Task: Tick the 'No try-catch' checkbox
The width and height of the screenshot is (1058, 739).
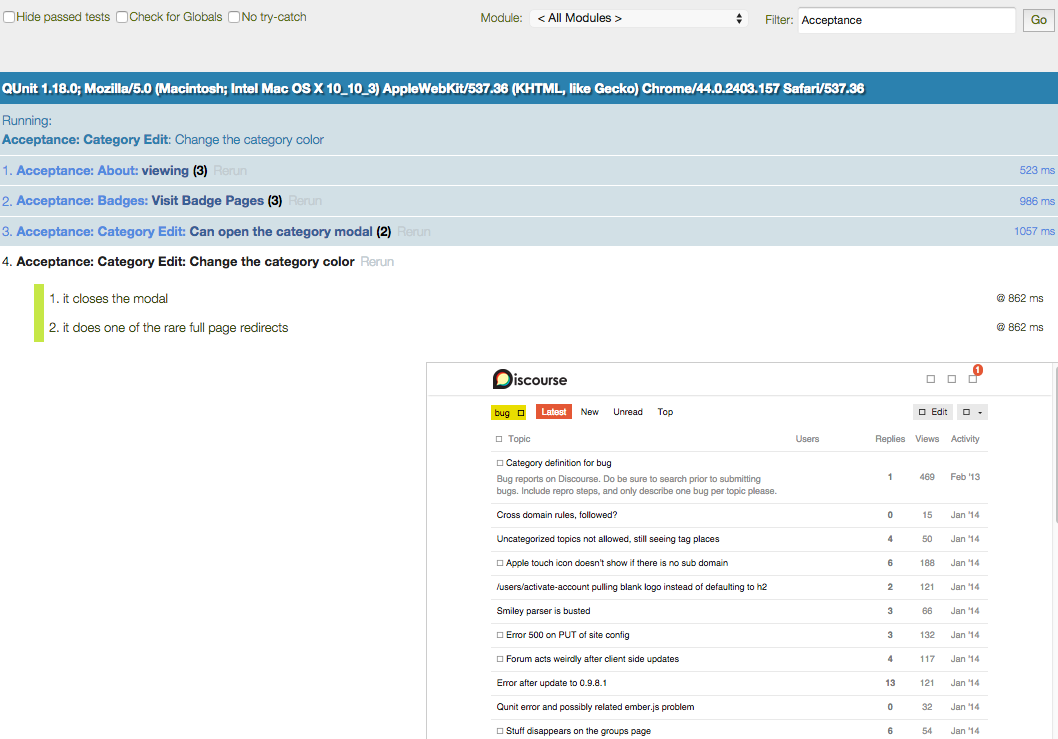Action: pos(234,17)
